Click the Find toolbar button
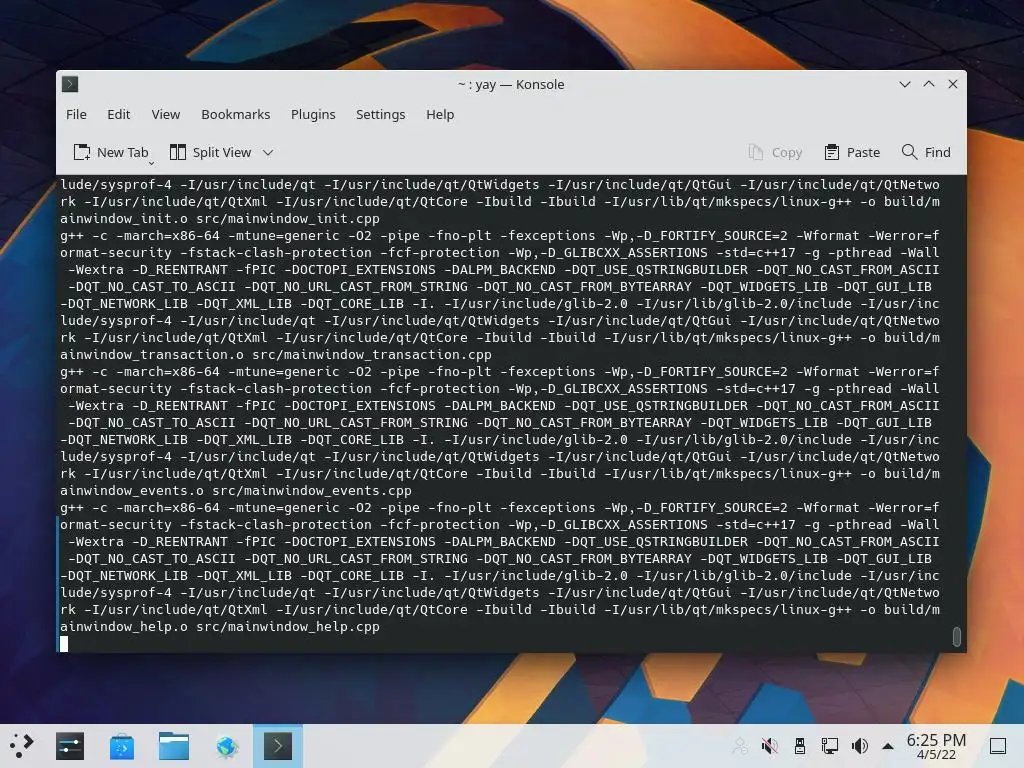1024x768 pixels. coord(926,152)
